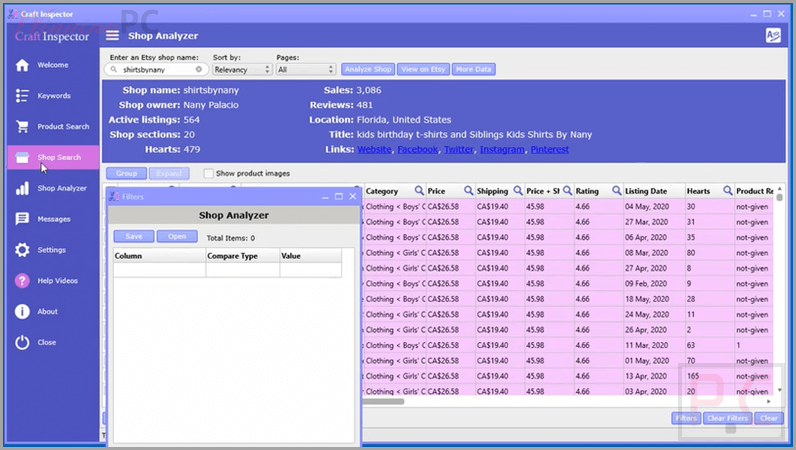Click the Clear button at bottom right
Screen dimensions: 796x450
(769, 418)
